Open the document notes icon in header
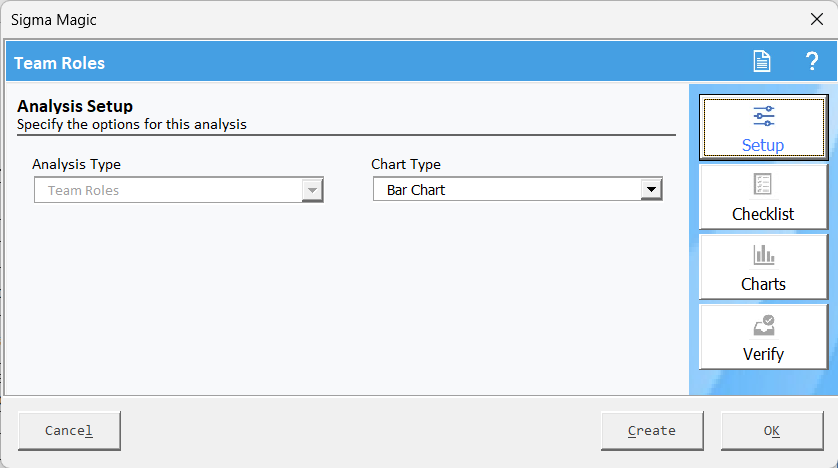 (762, 61)
